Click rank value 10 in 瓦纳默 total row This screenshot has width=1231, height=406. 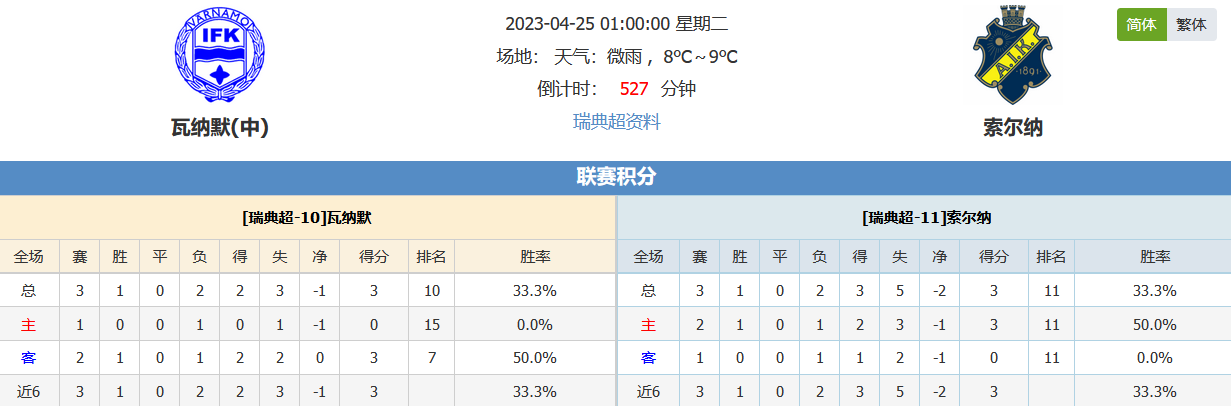pos(432,291)
